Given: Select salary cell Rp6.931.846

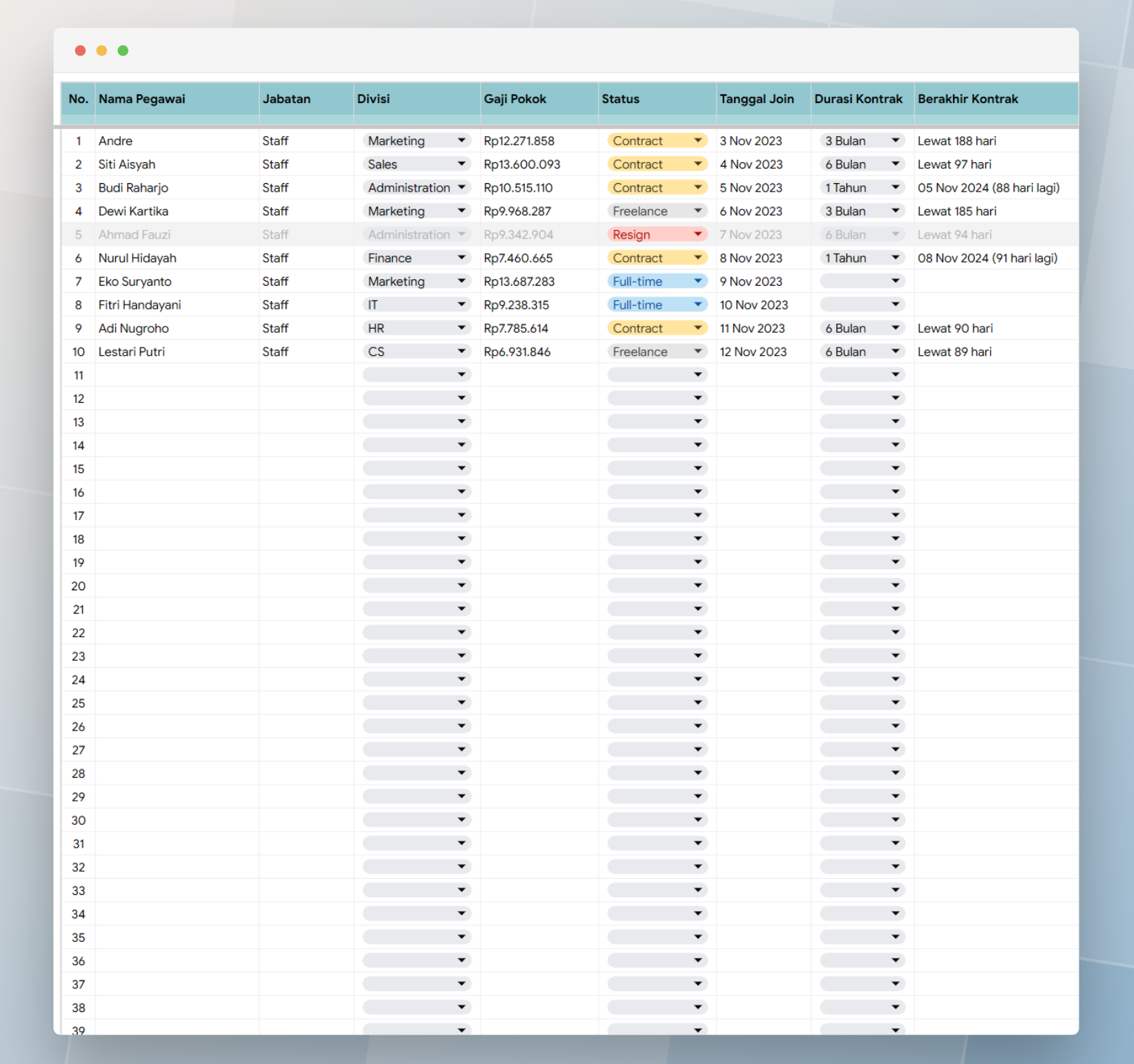Looking at the screenshot, I should pyautogui.click(x=539, y=352).
